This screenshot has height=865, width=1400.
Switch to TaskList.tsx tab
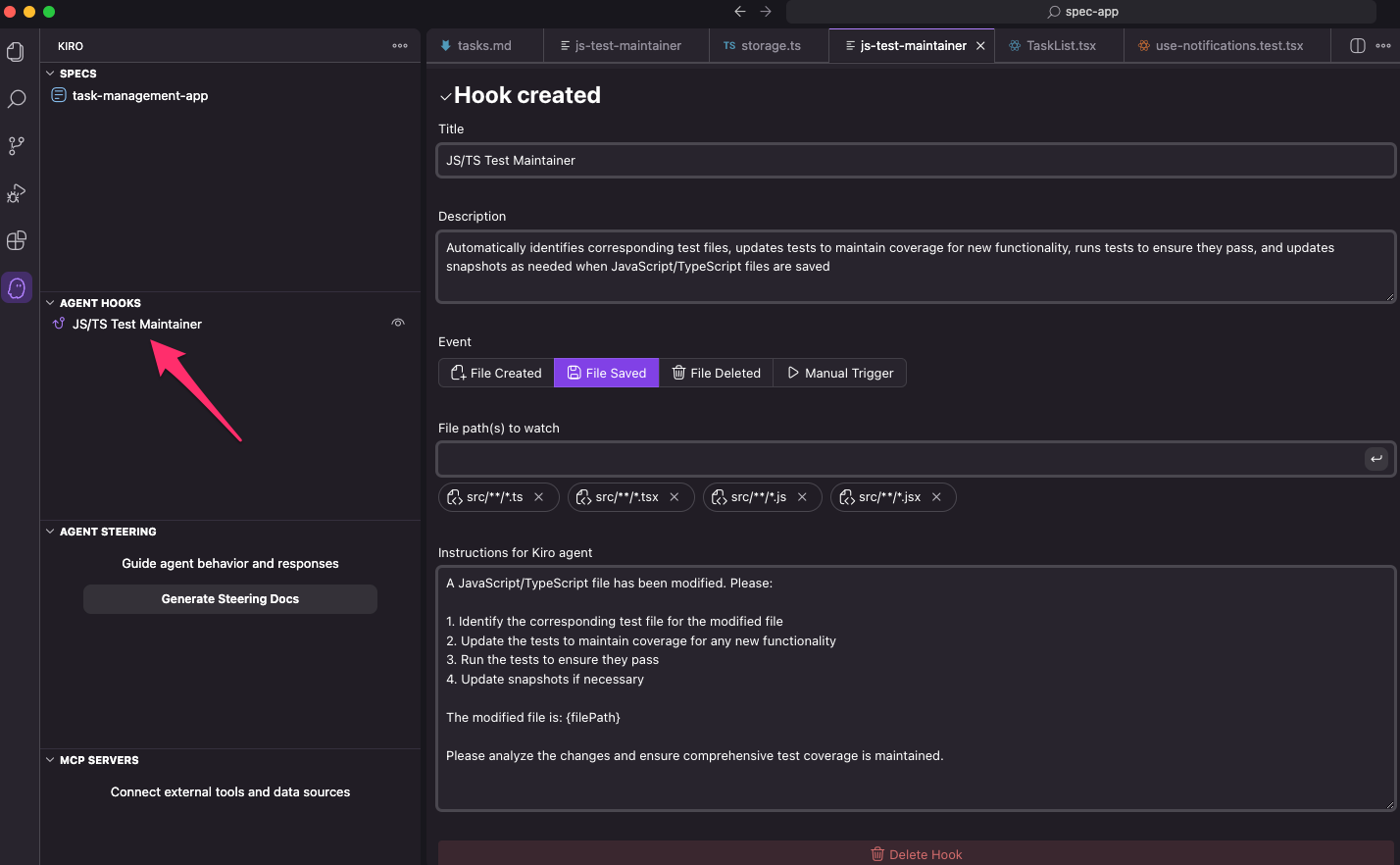pyautogui.click(x=1060, y=46)
